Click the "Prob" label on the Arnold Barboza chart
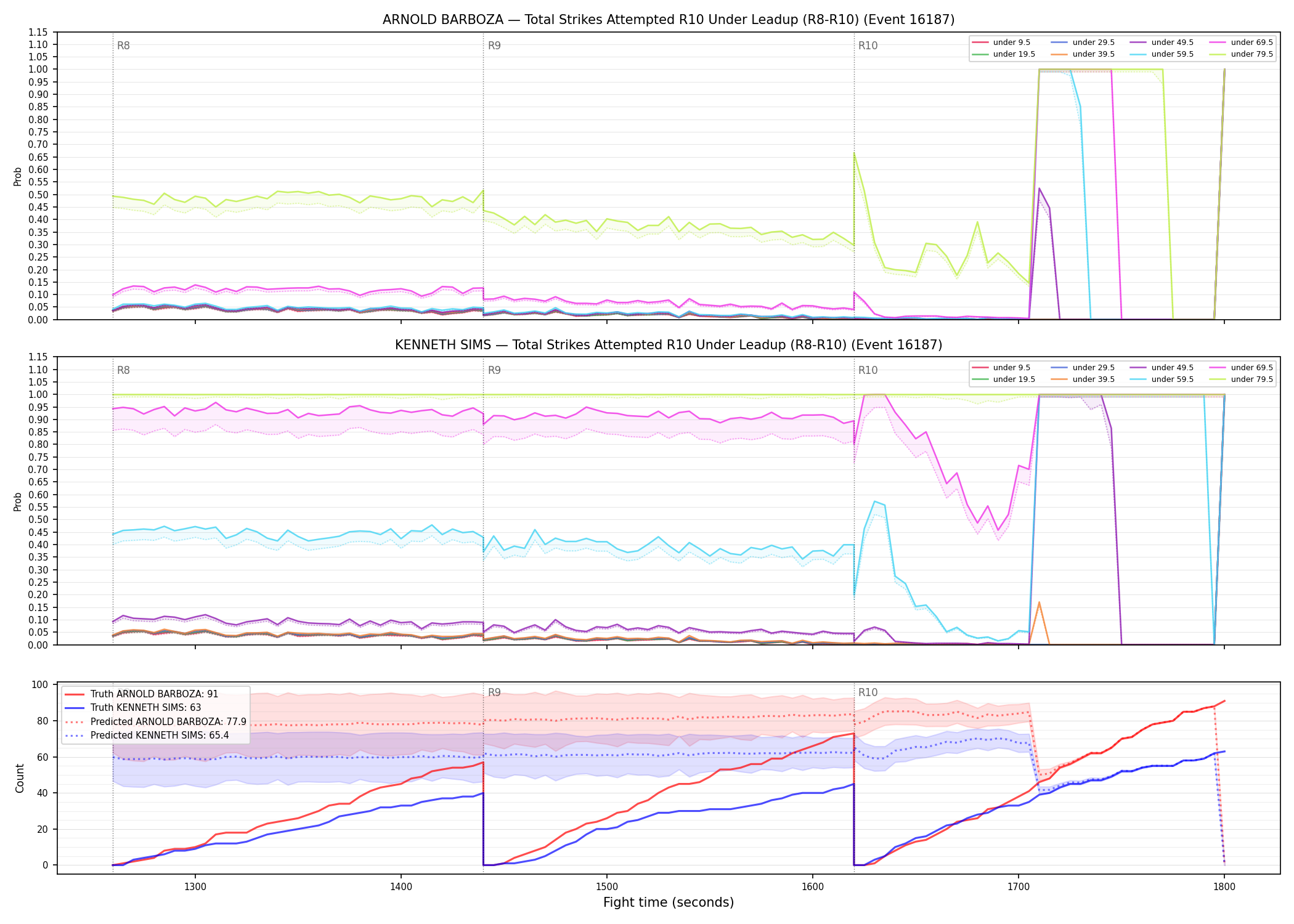Screen dimensions: 1294x924 [18, 177]
